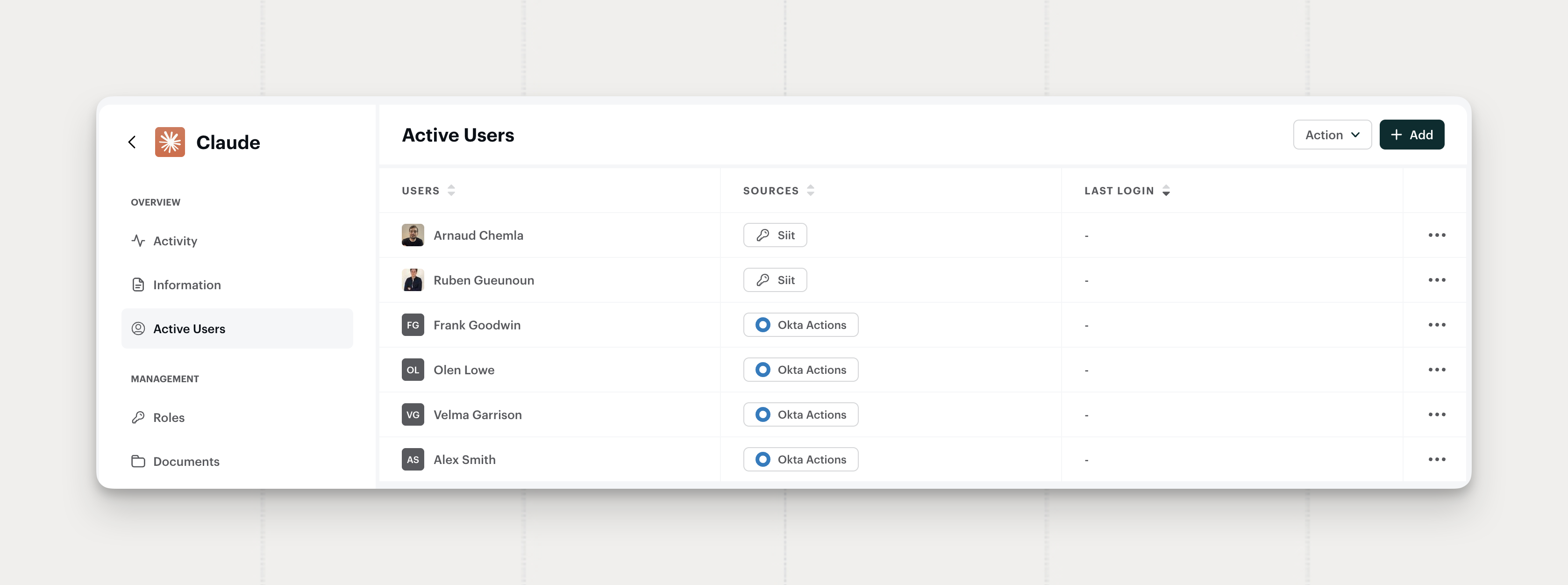Click the Documents folder icon
This screenshot has height=585, width=1568.
point(138,461)
